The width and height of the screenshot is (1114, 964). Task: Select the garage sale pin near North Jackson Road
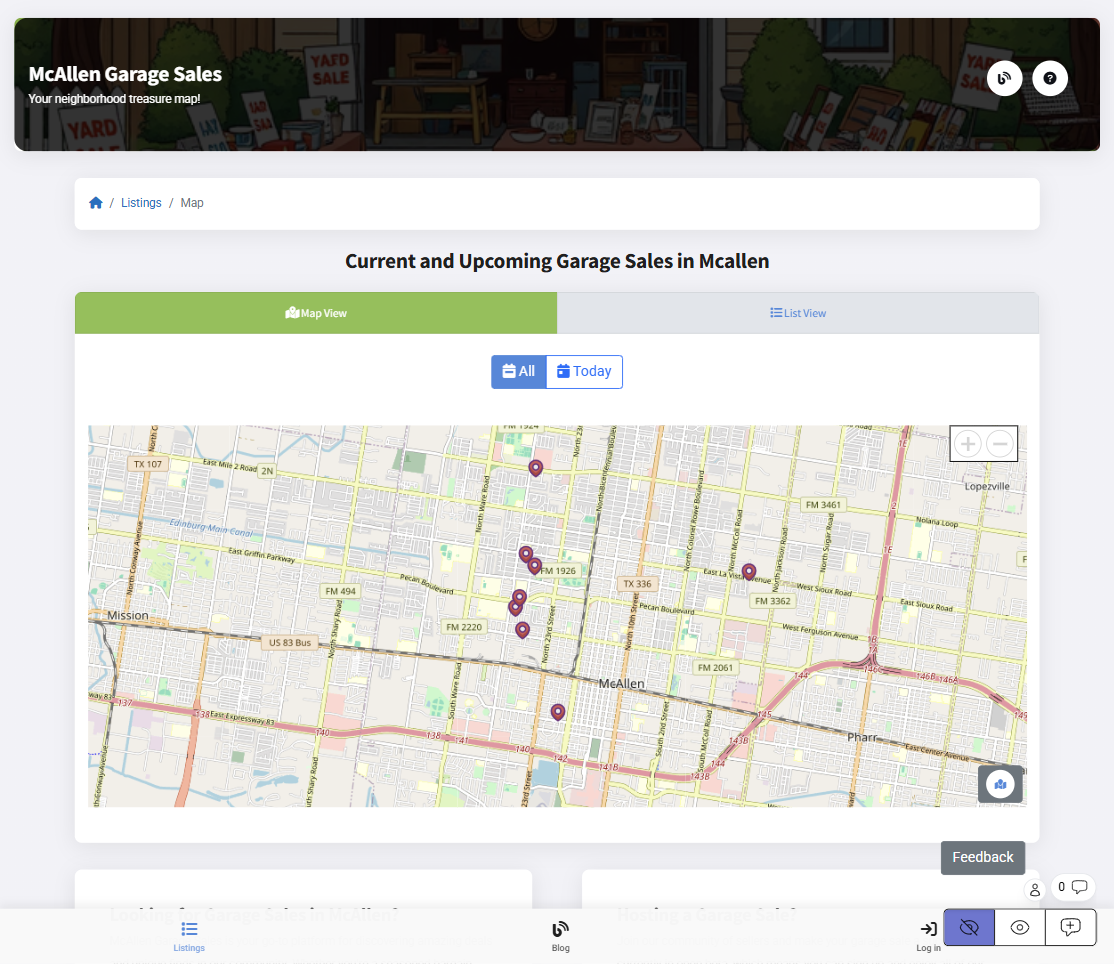coord(749,571)
